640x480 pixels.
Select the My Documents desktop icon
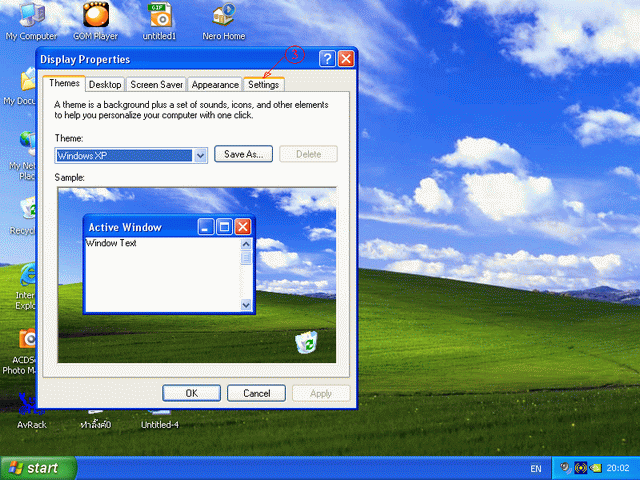tap(21, 86)
